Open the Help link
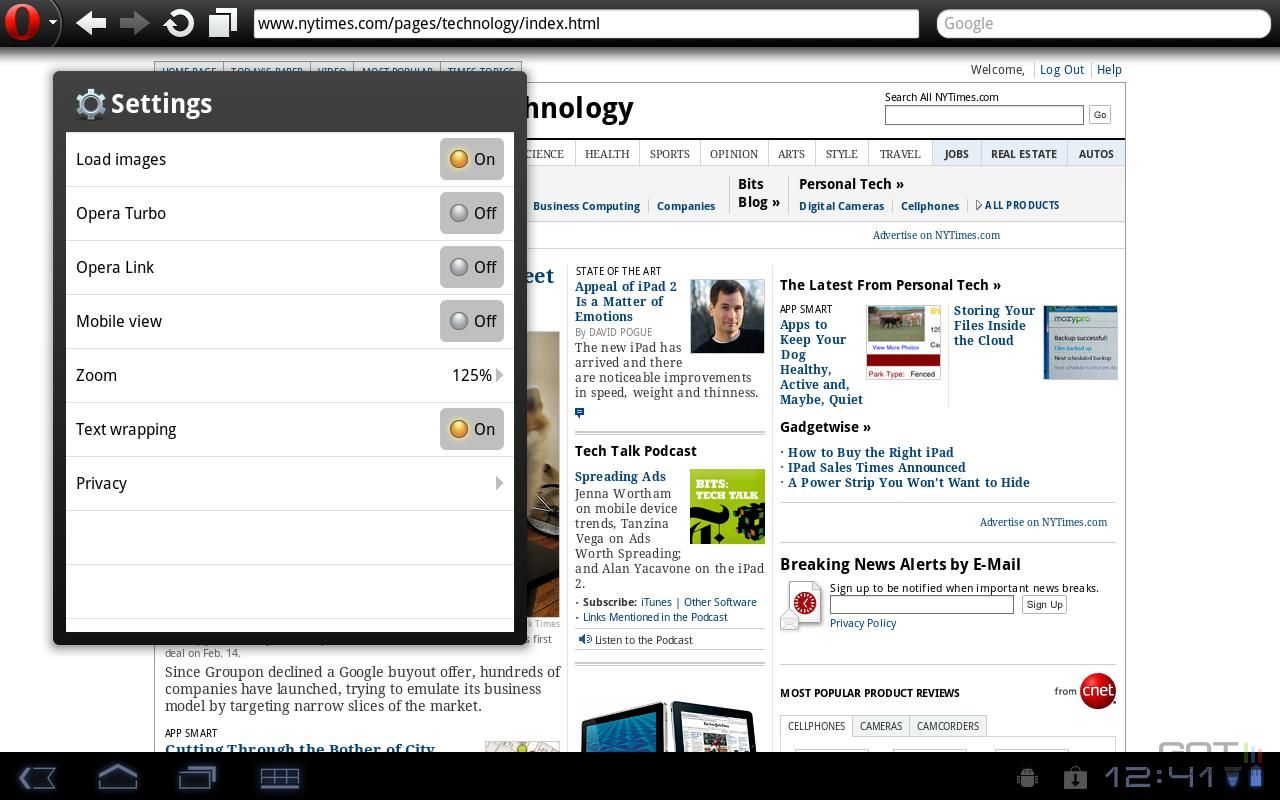 pos(1109,70)
